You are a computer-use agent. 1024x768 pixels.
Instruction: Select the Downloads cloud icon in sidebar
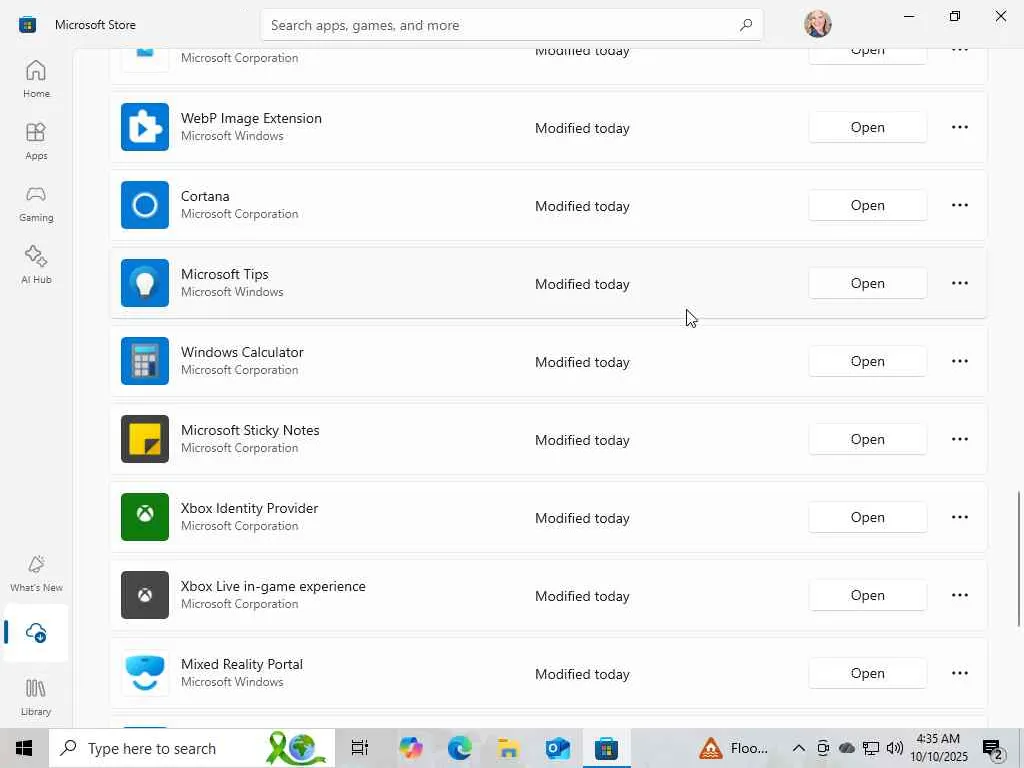tap(36, 633)
